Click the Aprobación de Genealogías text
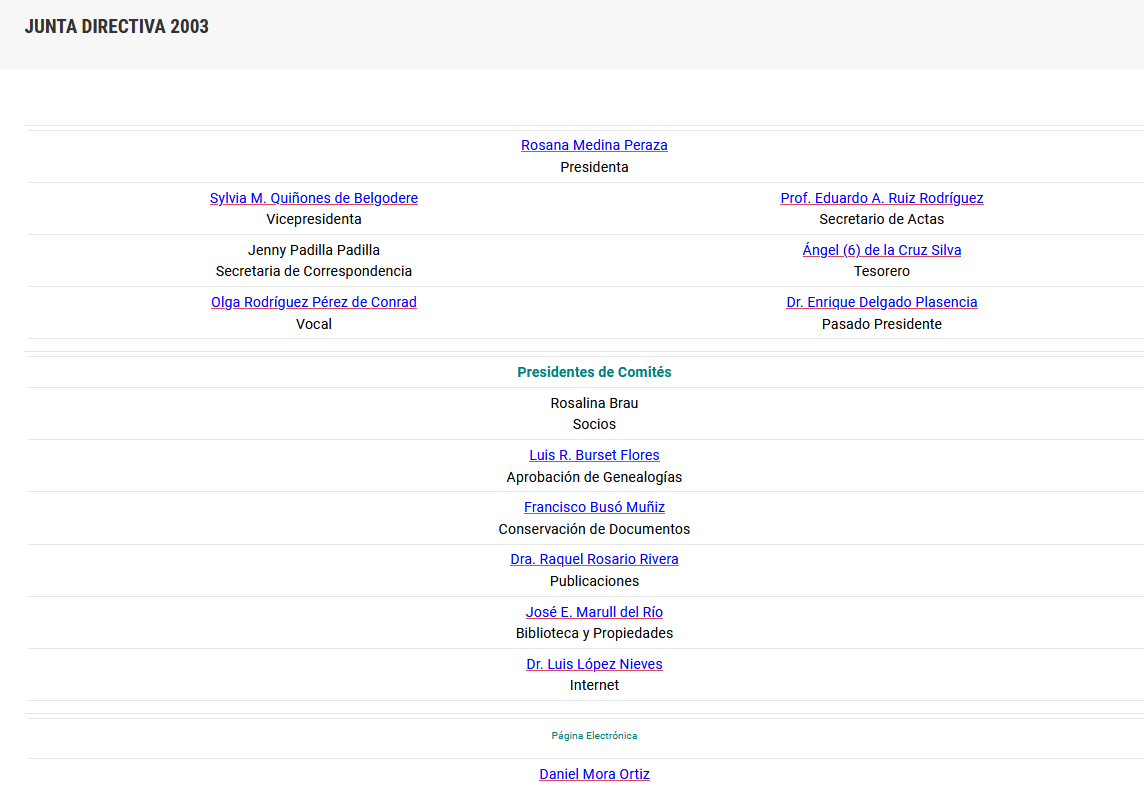 [x=594, y=477]
